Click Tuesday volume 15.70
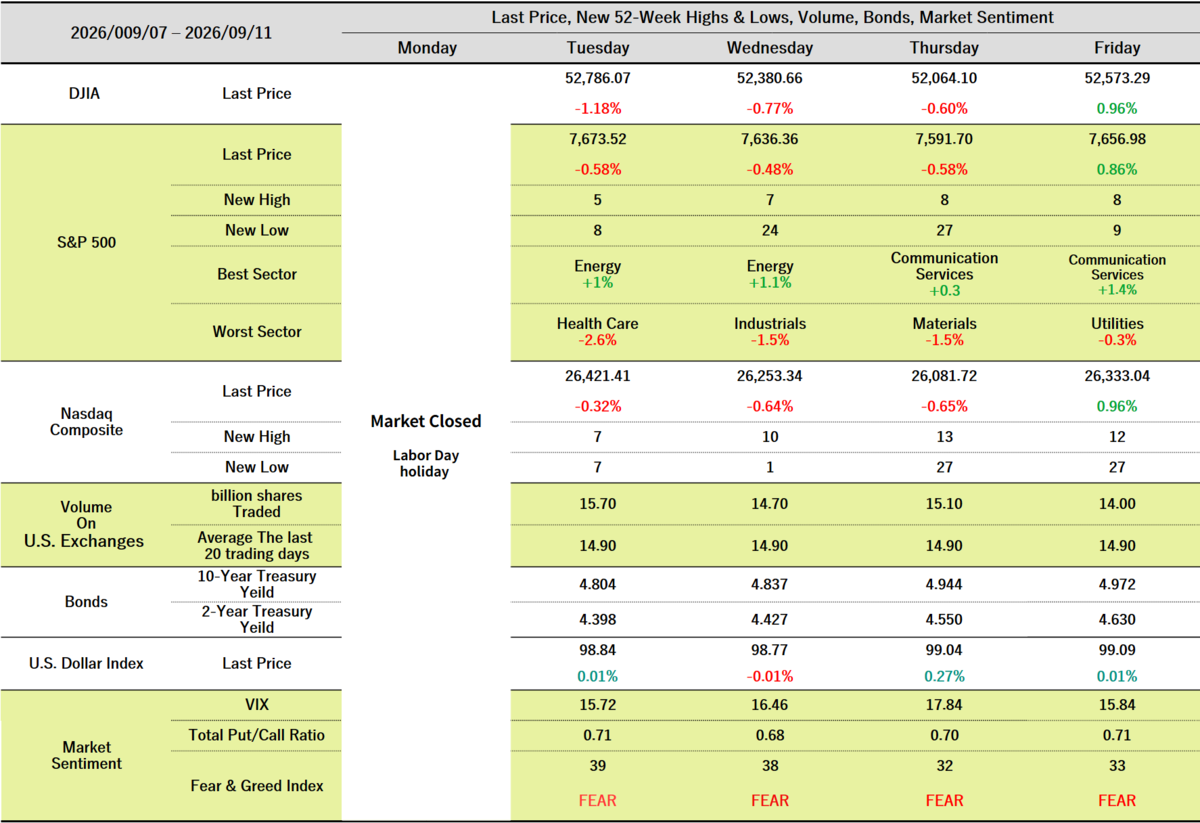 [x=598, y=504]
